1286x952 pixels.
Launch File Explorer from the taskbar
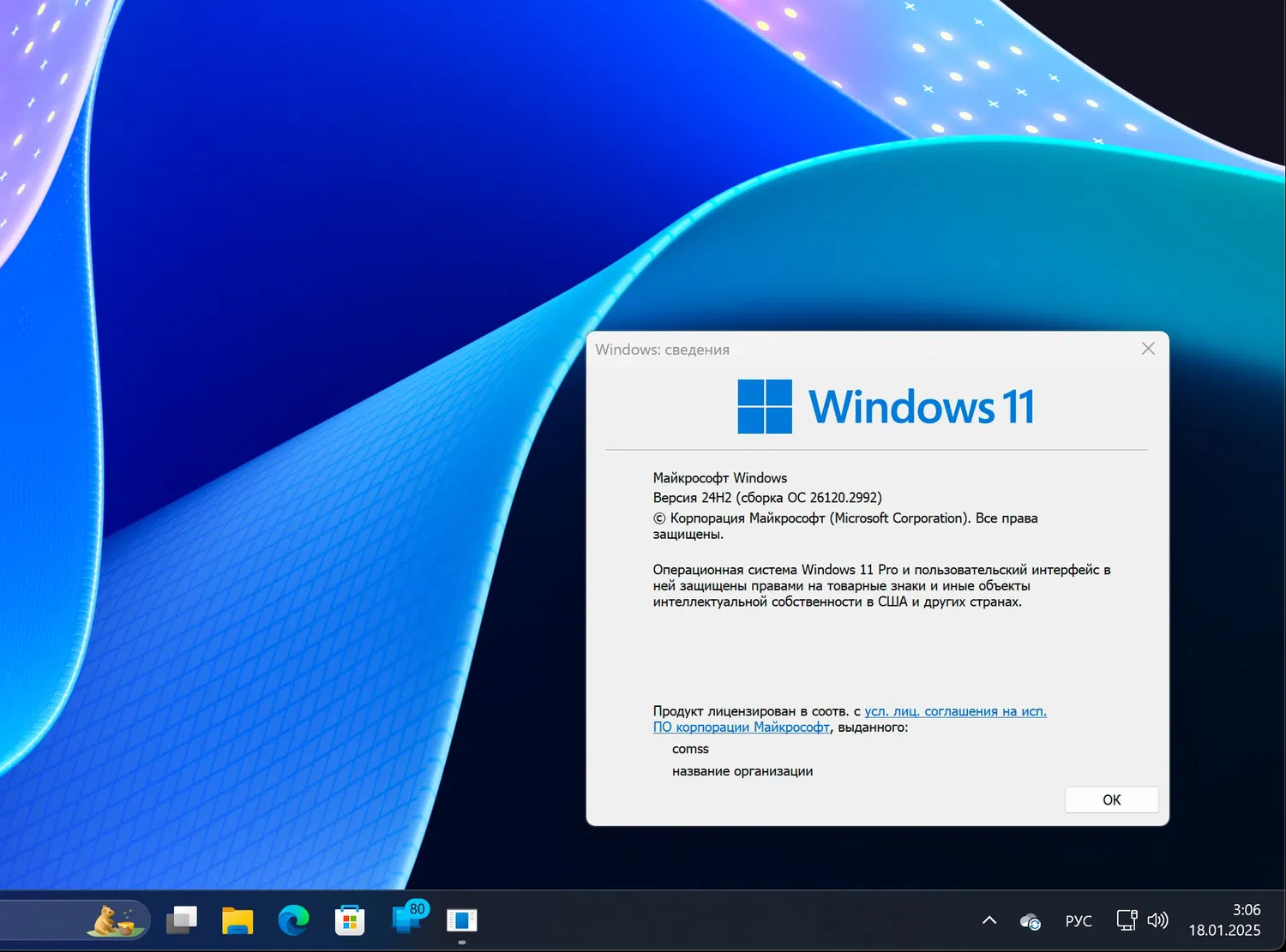click(x=237, y=919)
